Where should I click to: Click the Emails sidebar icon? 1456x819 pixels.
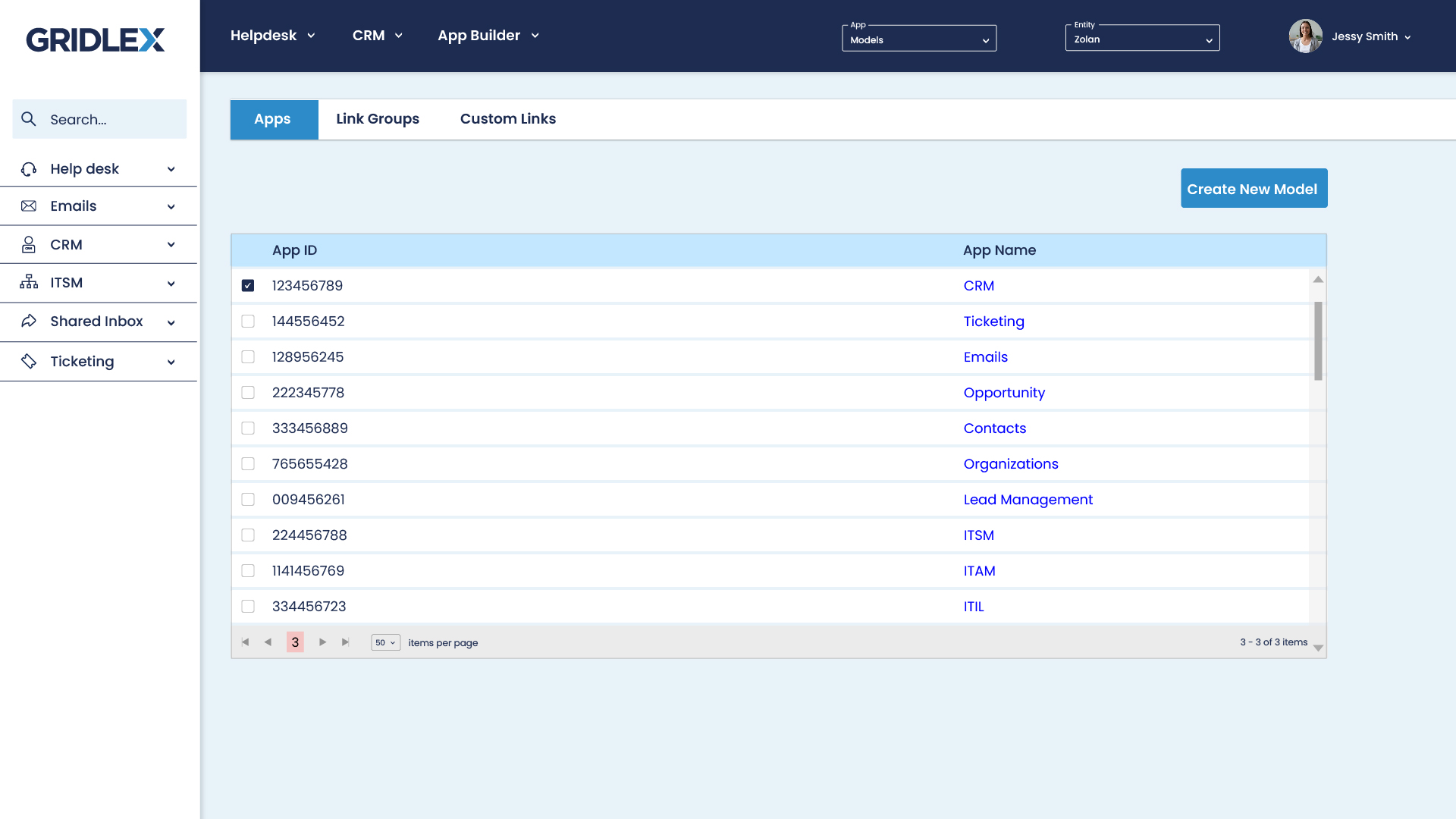coord(28,206)
